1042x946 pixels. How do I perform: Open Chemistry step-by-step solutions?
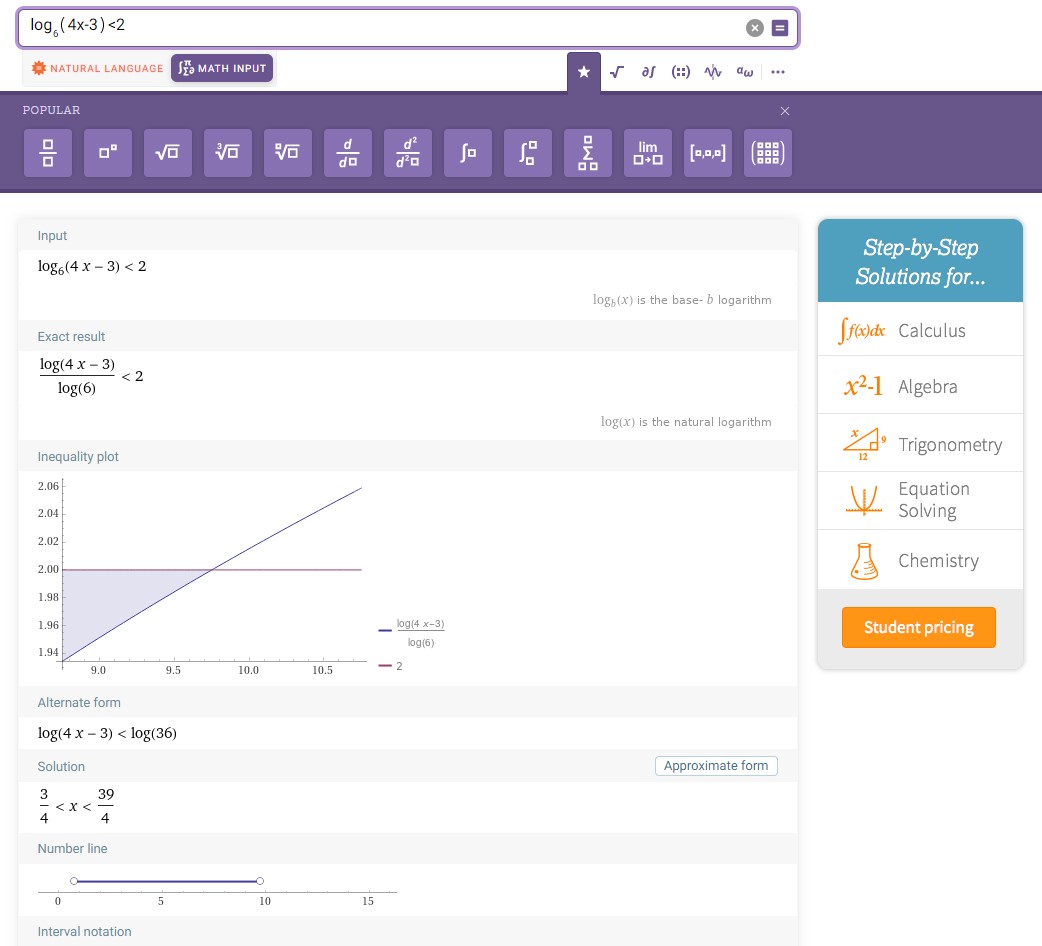pyautogui.click(x=920, y=560)
